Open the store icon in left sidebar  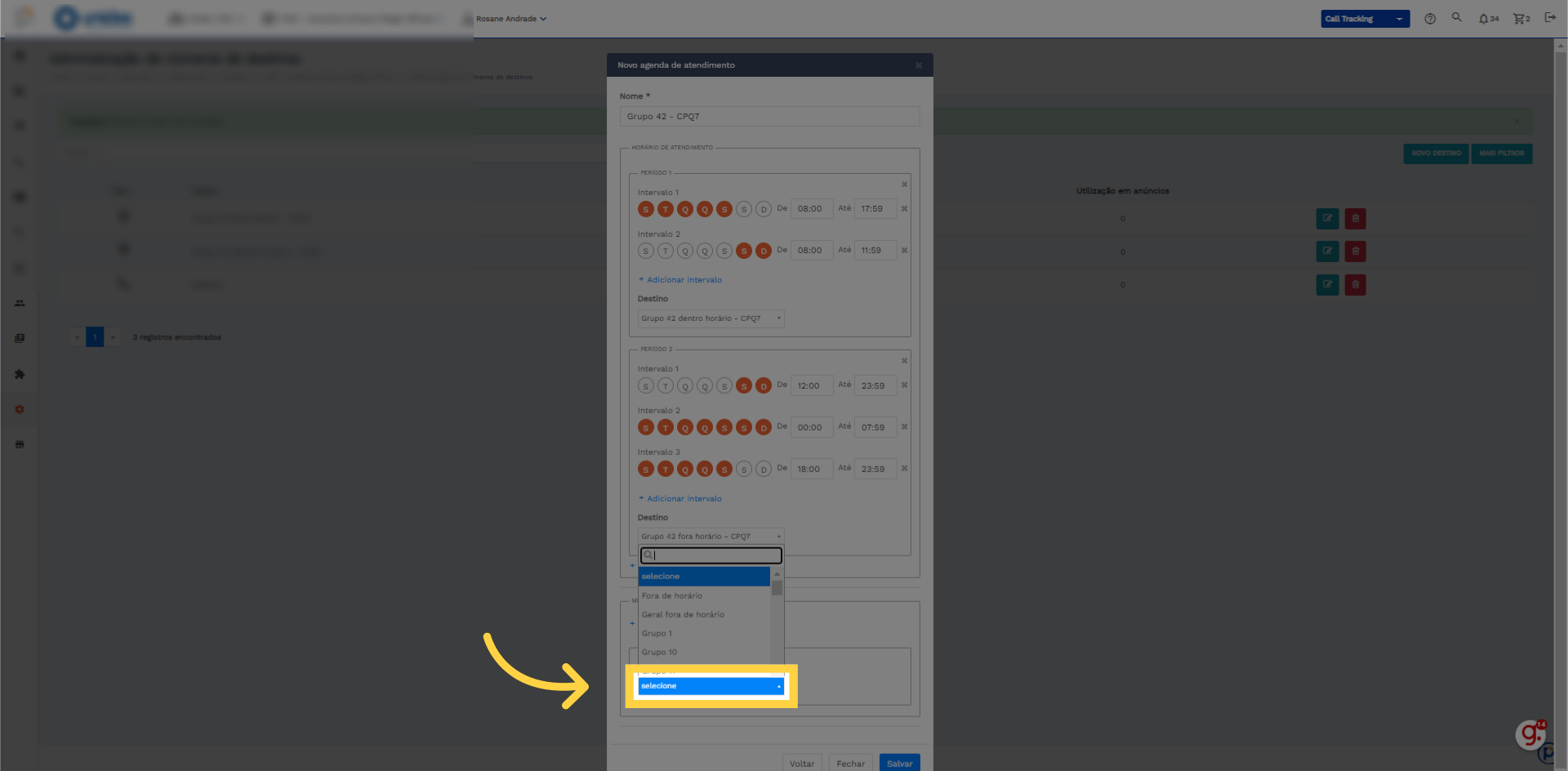pyautogui.click(x=20, y=444)
